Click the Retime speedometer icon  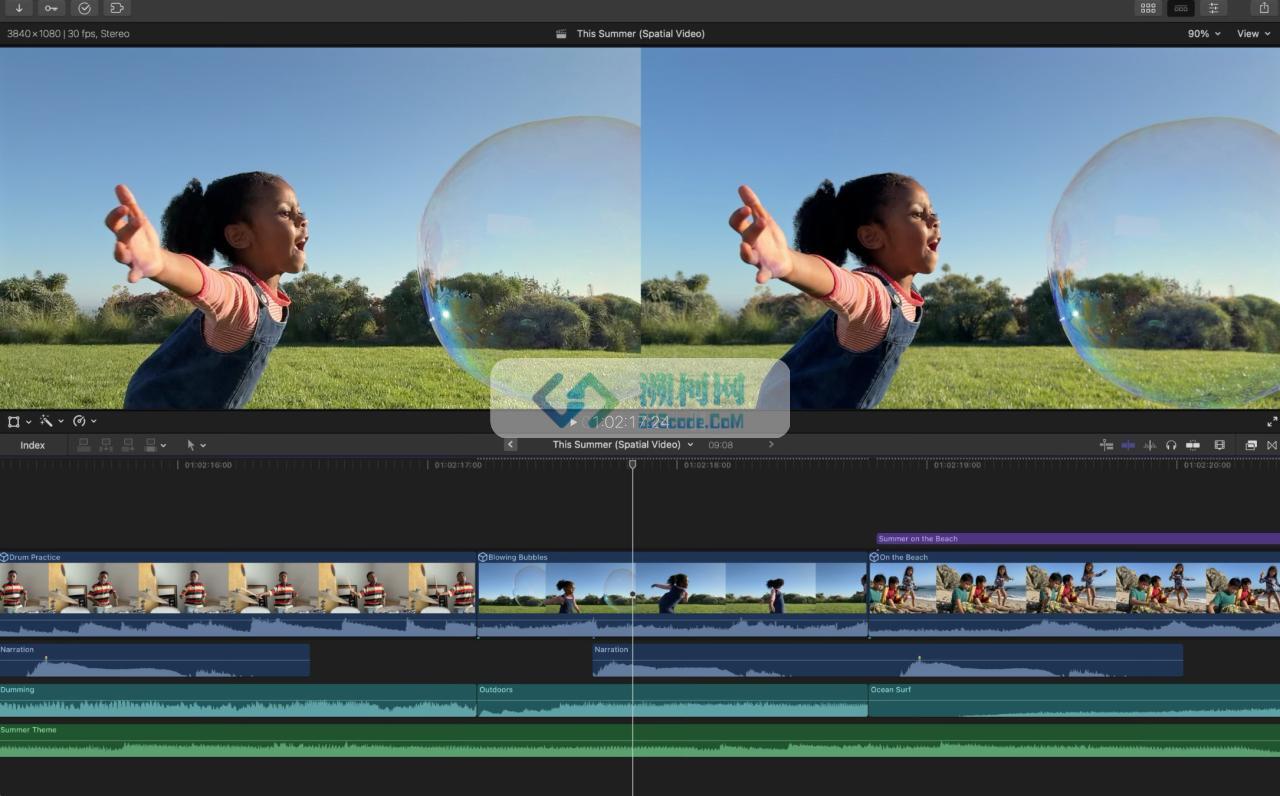click(x=79, y=422)
